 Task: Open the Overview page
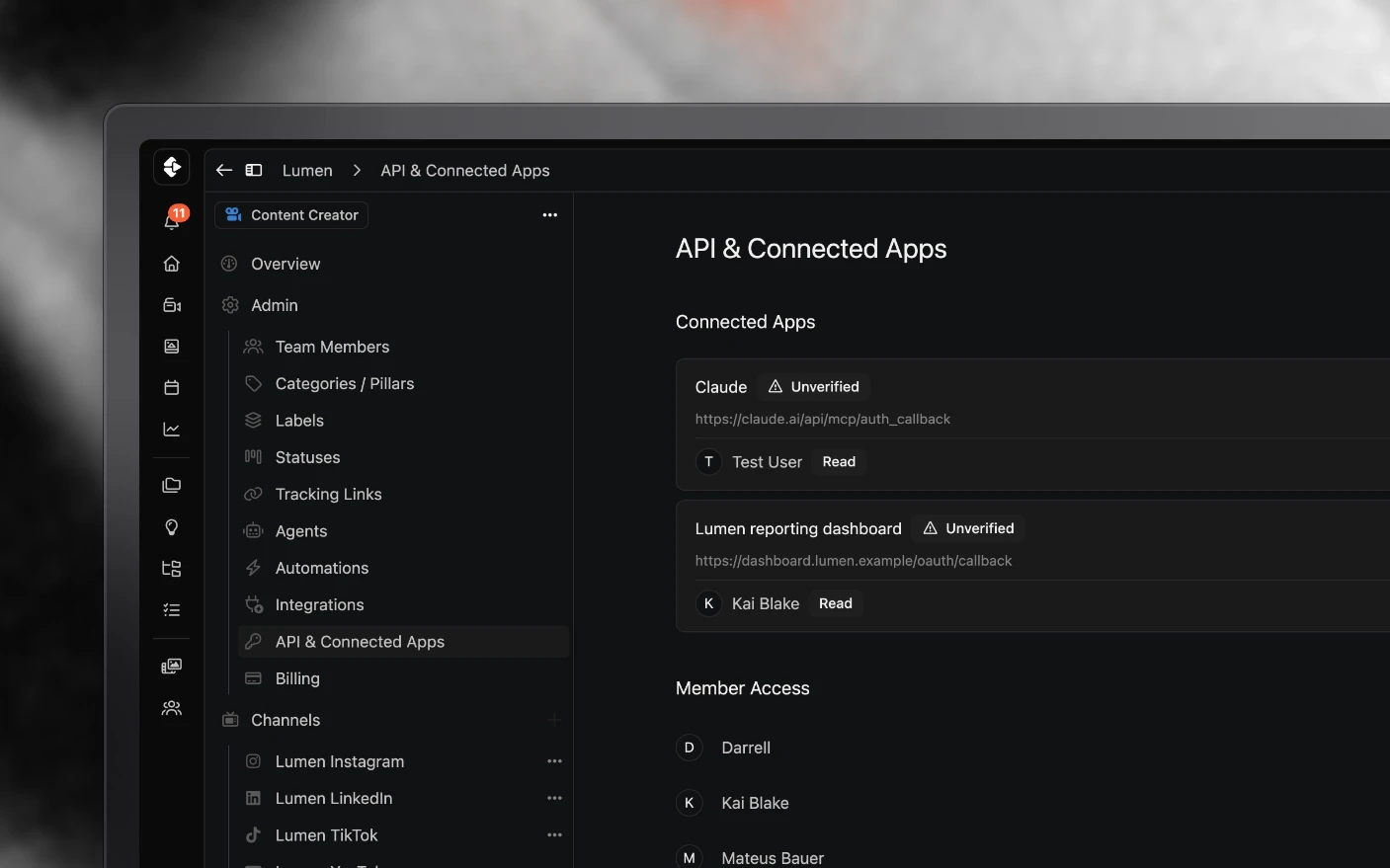286,264
